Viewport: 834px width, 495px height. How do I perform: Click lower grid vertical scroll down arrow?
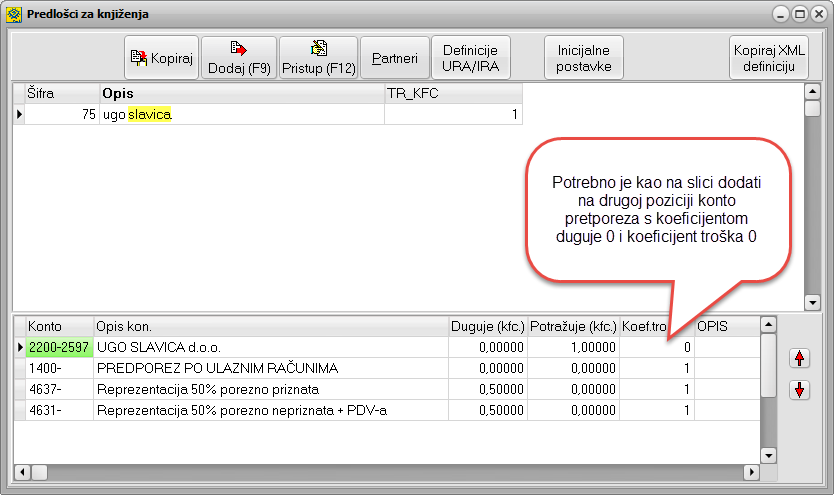tap(769, 456)
